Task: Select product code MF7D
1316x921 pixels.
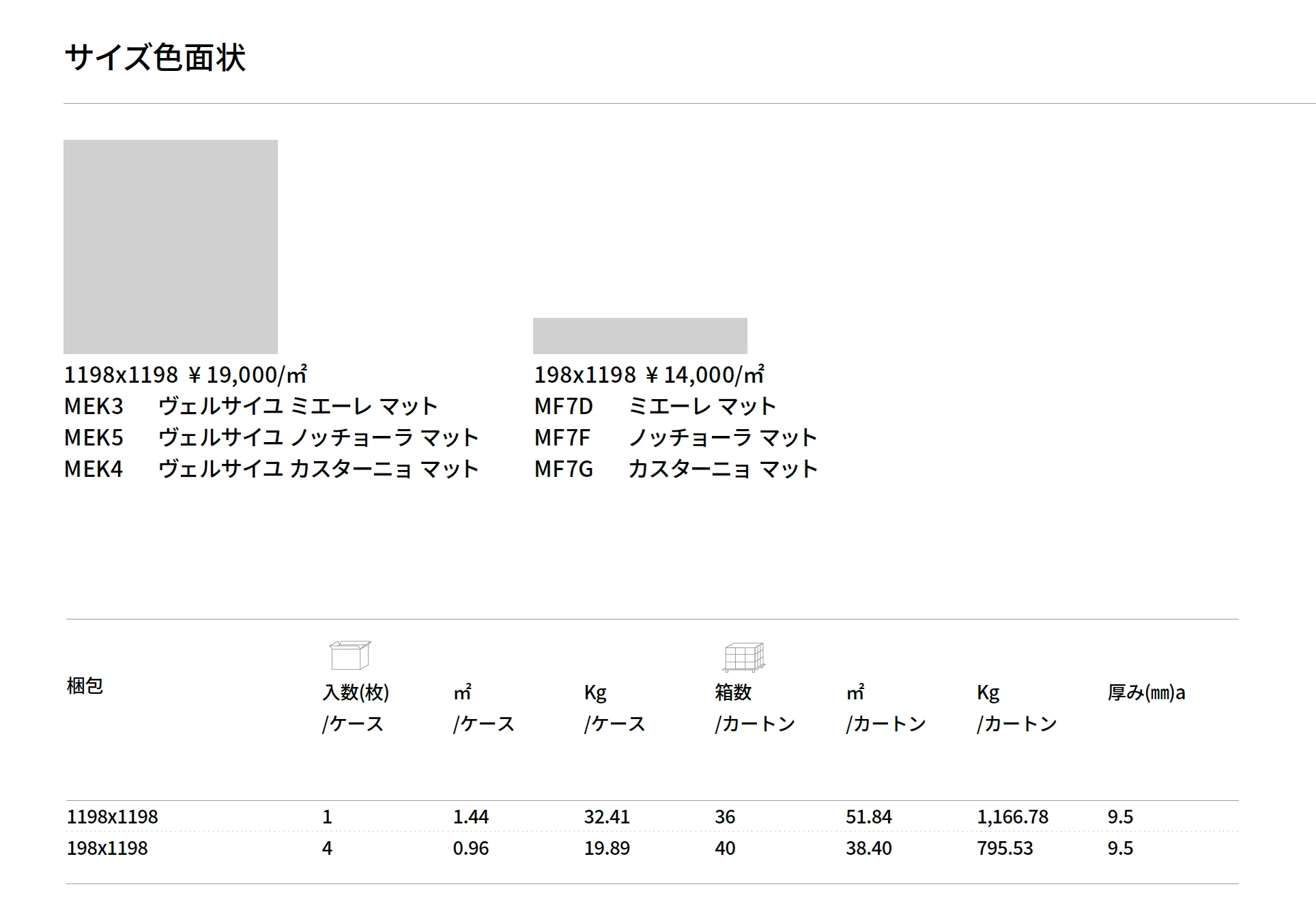Action: [x=564, y=406]
